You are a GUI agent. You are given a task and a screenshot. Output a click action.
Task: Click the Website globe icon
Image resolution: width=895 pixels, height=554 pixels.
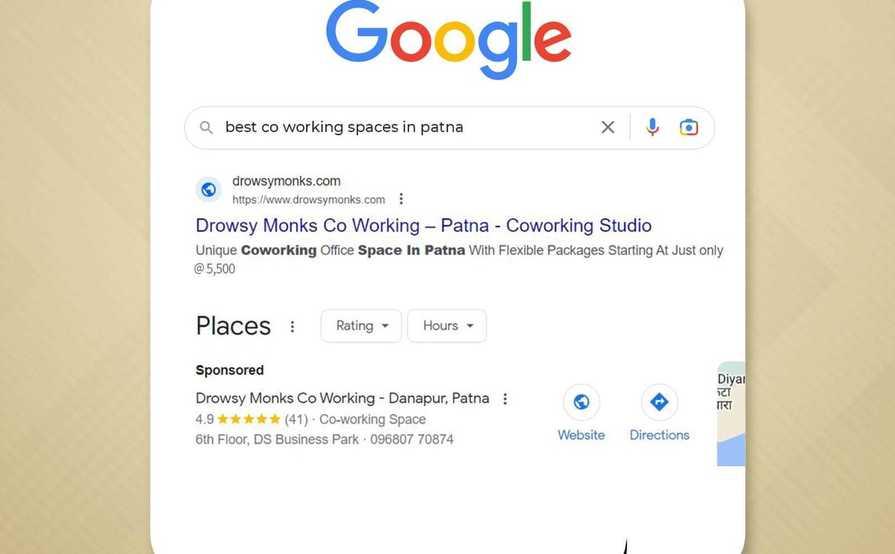tap(581, 402)
